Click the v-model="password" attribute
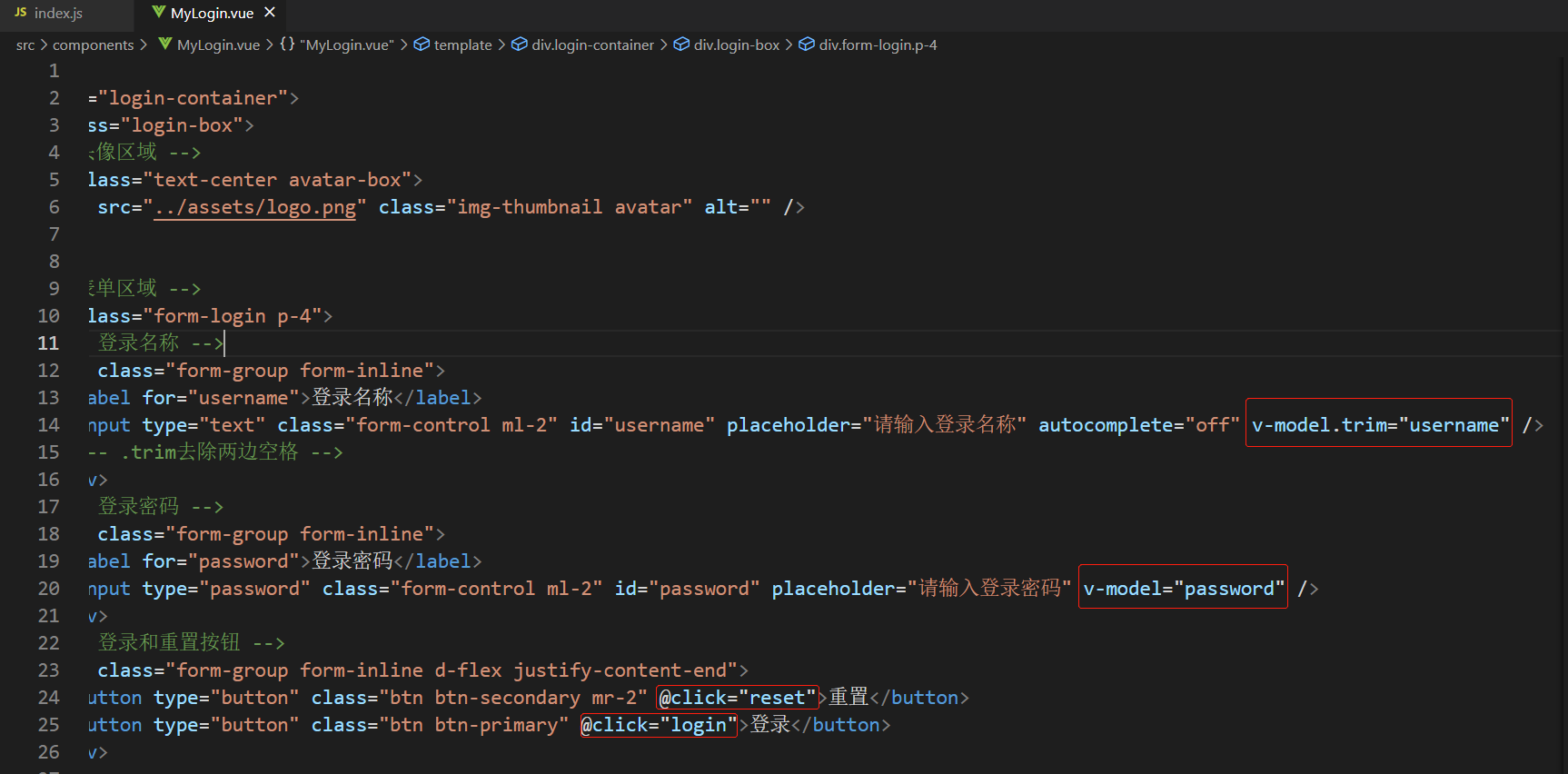 coord(1183,589)
